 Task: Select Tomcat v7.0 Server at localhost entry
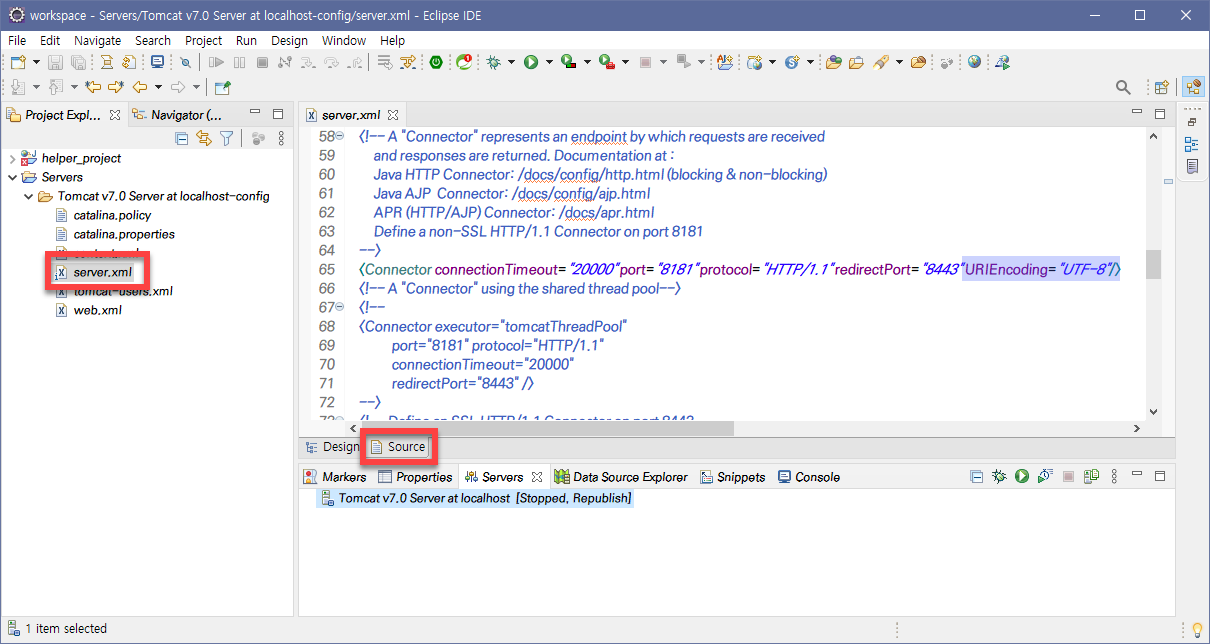pos(474,498)
